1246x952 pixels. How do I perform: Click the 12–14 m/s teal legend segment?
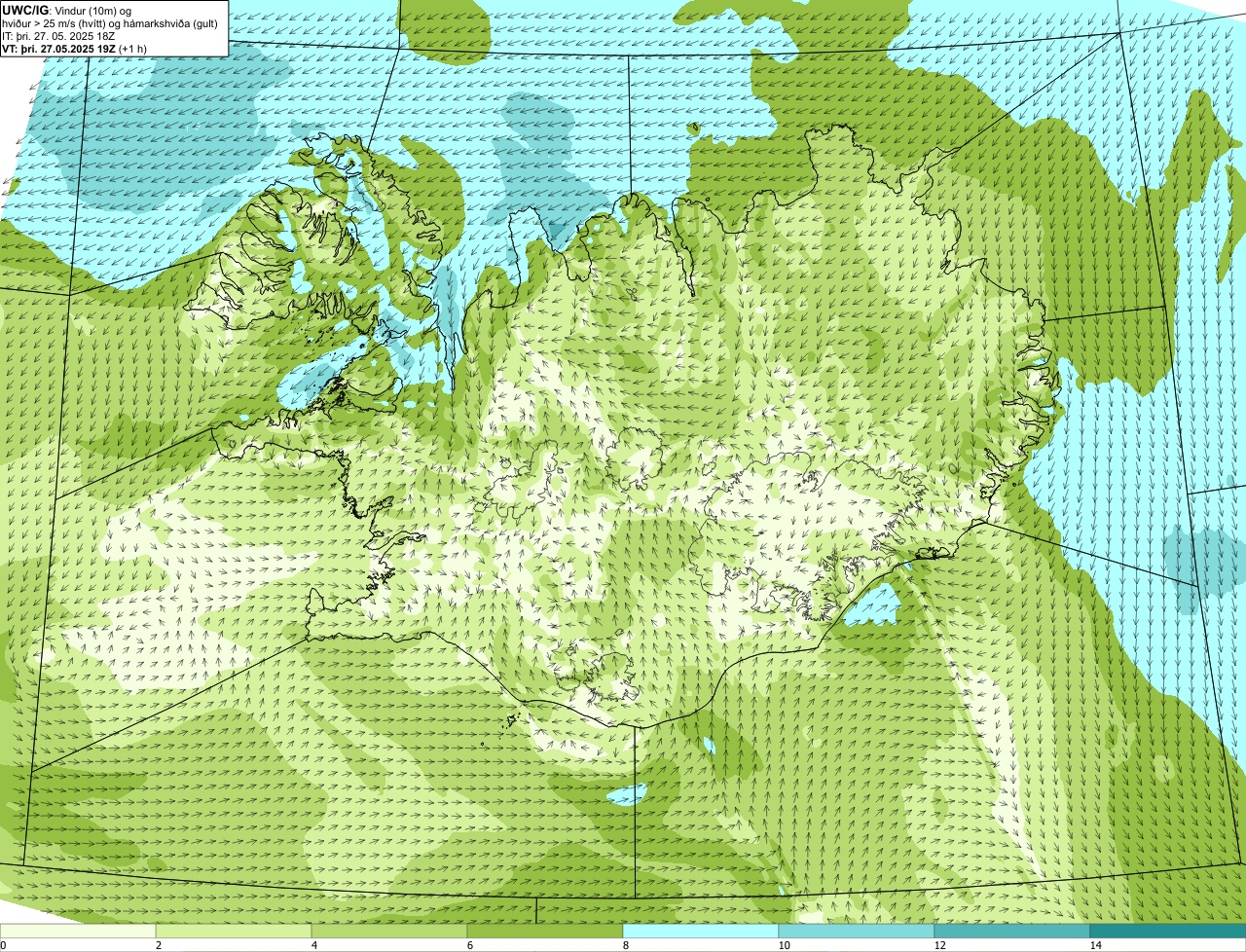(1012, 931)
